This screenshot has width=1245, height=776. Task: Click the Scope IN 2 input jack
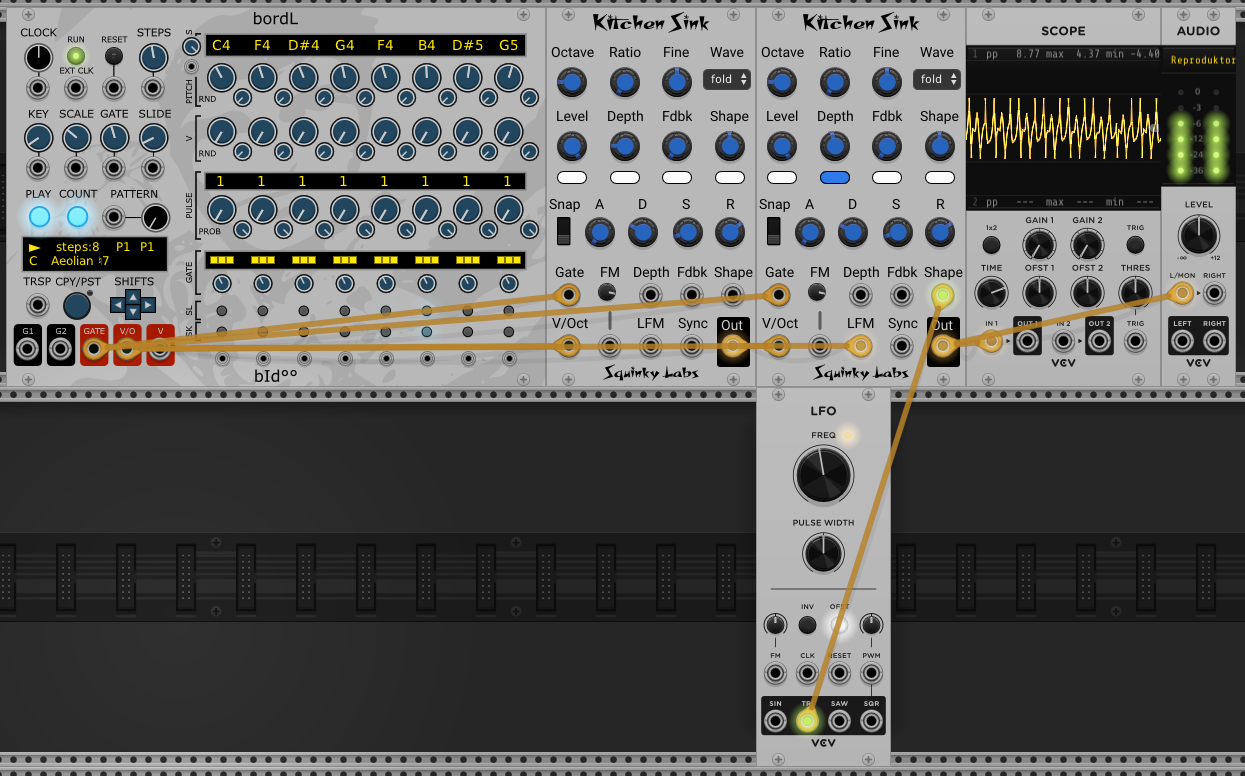pos(1063,342)
